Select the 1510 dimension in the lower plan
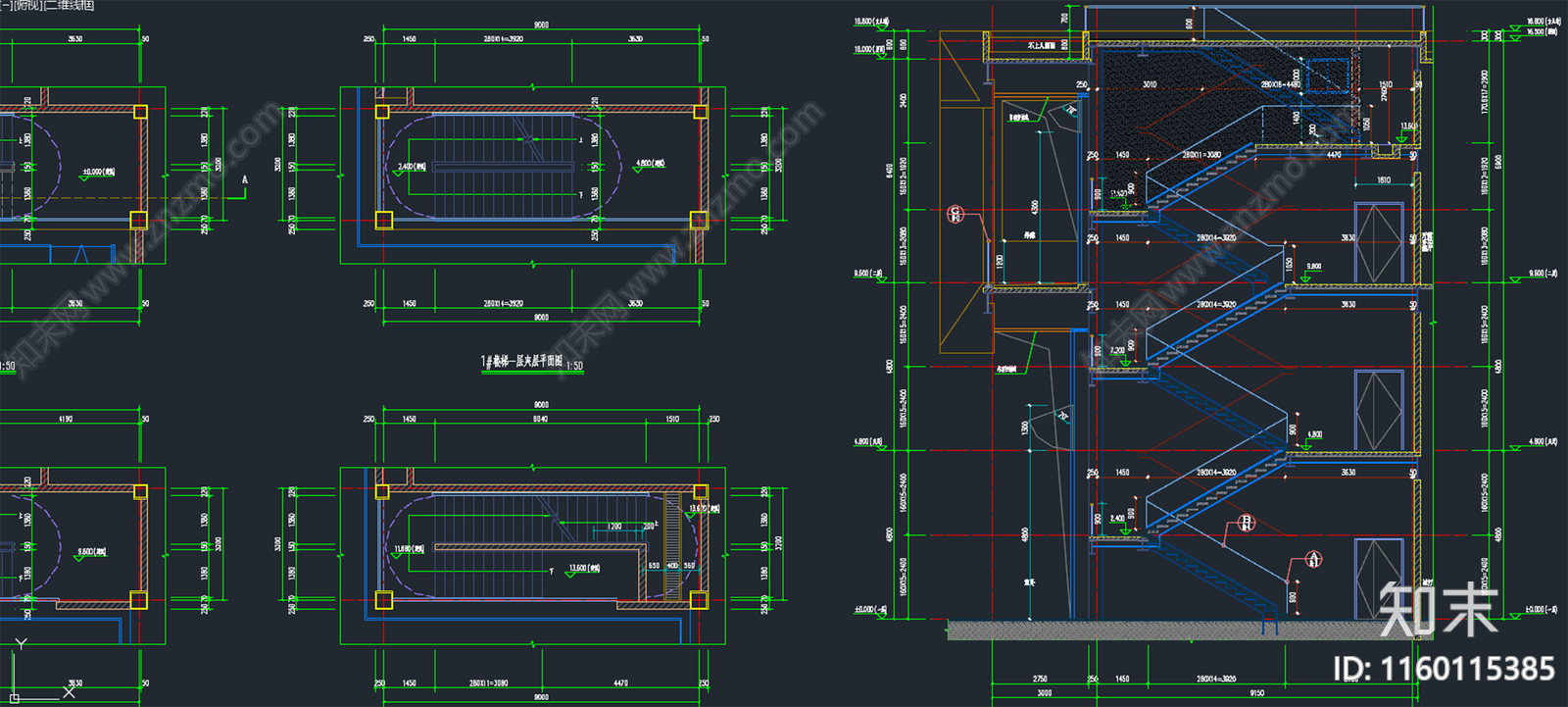 [672, 419]
